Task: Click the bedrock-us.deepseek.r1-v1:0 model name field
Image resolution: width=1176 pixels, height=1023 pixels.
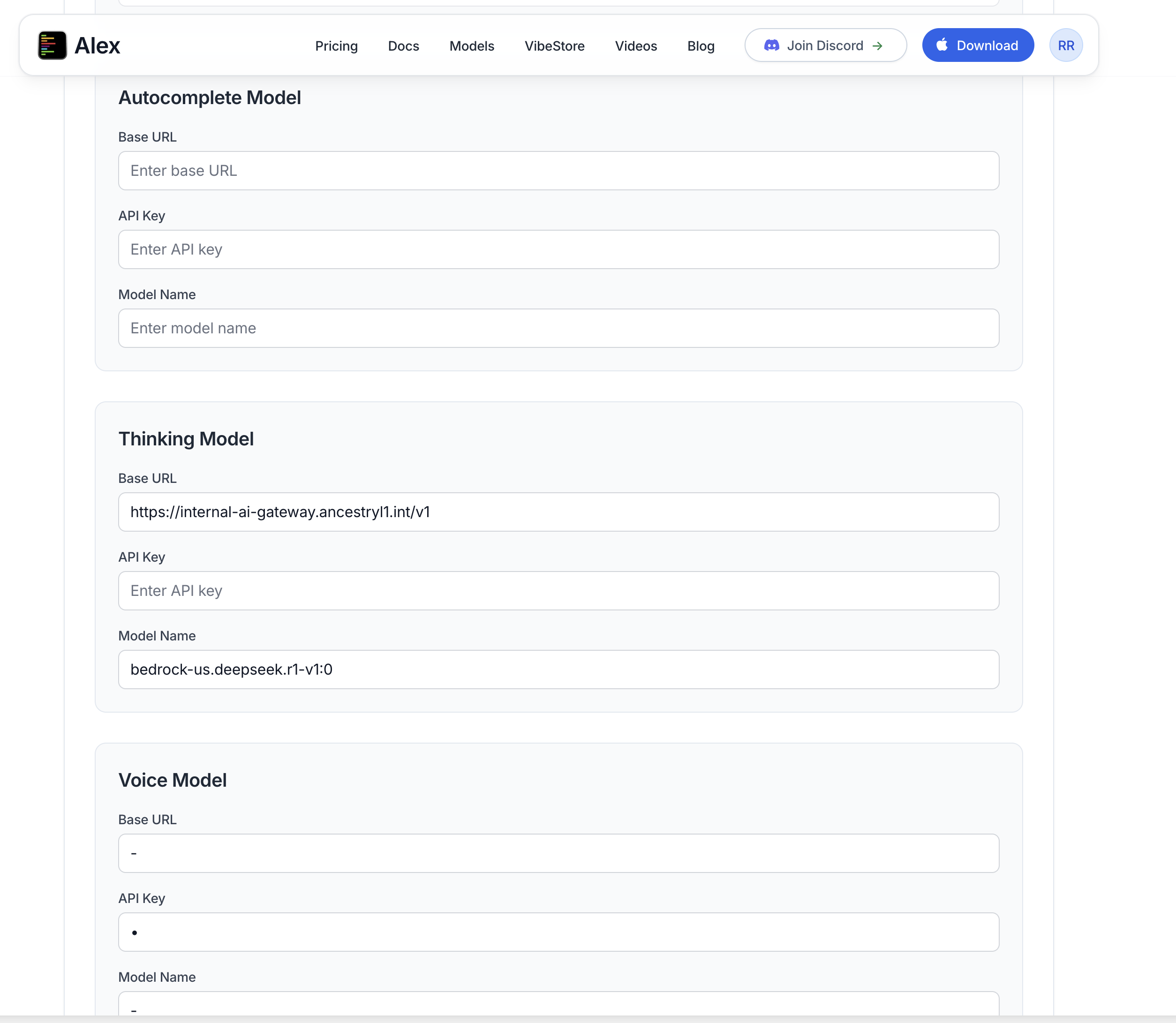Action: (x=558, y=669)
